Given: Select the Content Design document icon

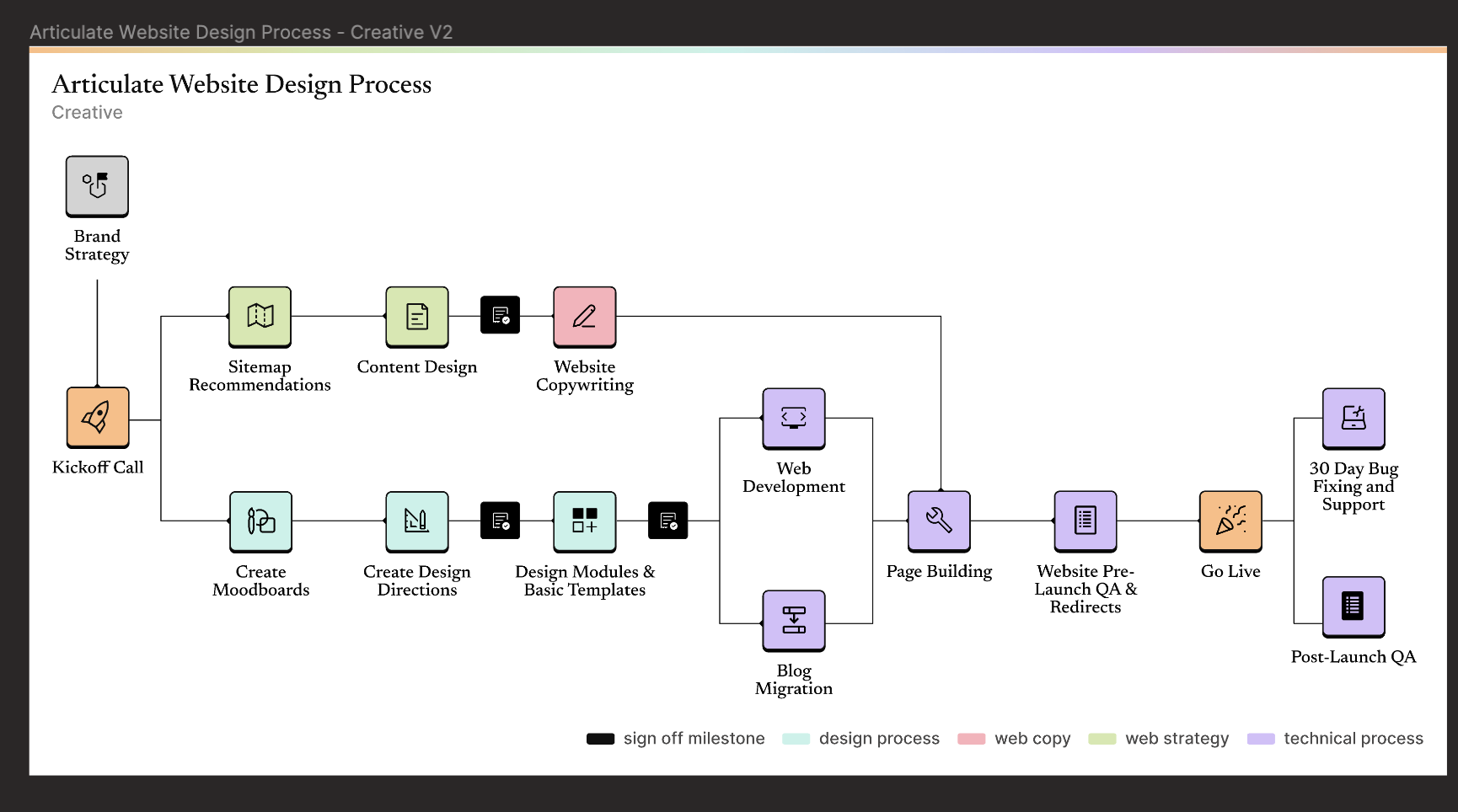Looking at the screenshot, I should pyautogui.click(x=417, y=317).
